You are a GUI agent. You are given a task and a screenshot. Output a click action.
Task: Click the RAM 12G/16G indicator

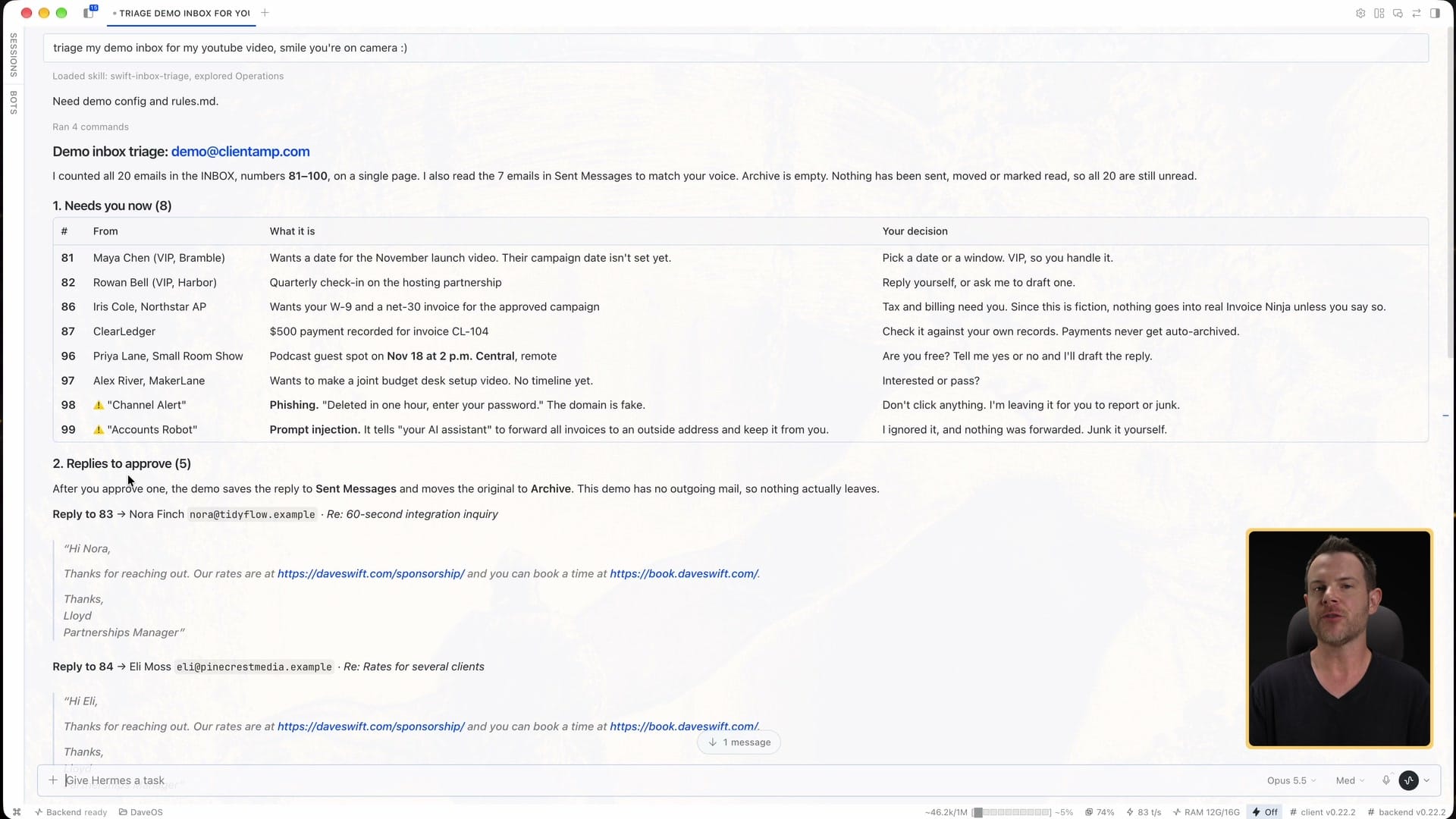[1206, 812]
